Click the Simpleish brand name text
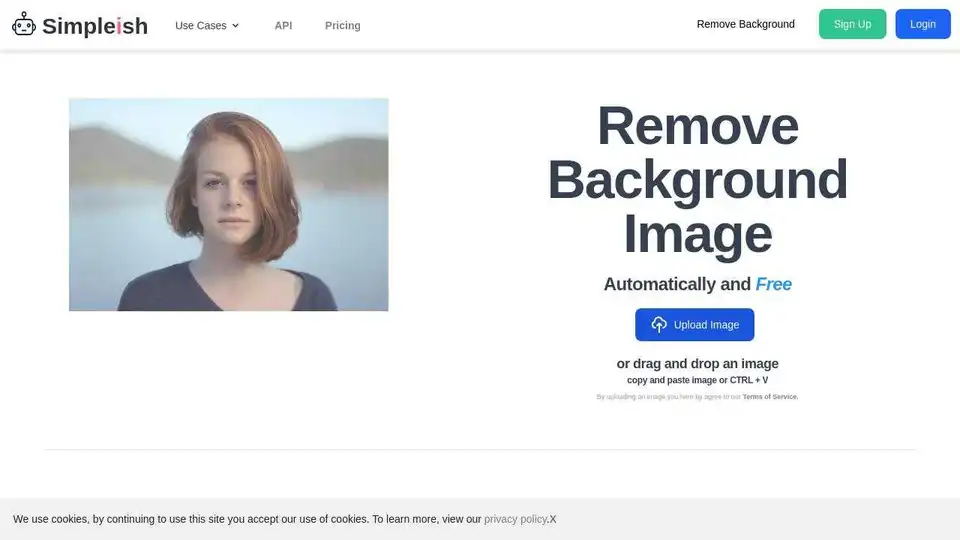Image resolution: width=960 pixels, height=540 pixels. pos(95,26)
